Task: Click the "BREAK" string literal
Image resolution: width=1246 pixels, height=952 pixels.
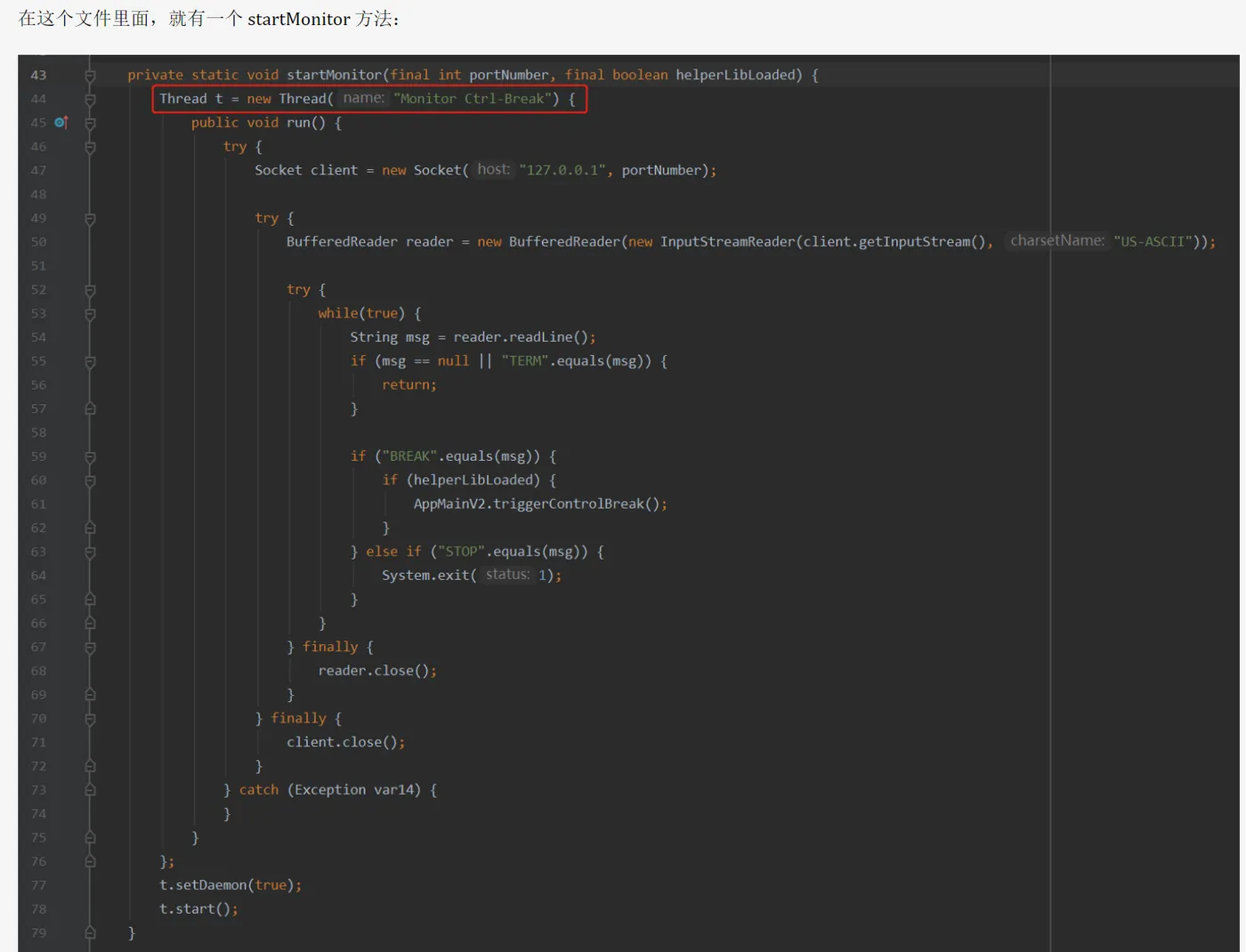Action: click(409, 456)
